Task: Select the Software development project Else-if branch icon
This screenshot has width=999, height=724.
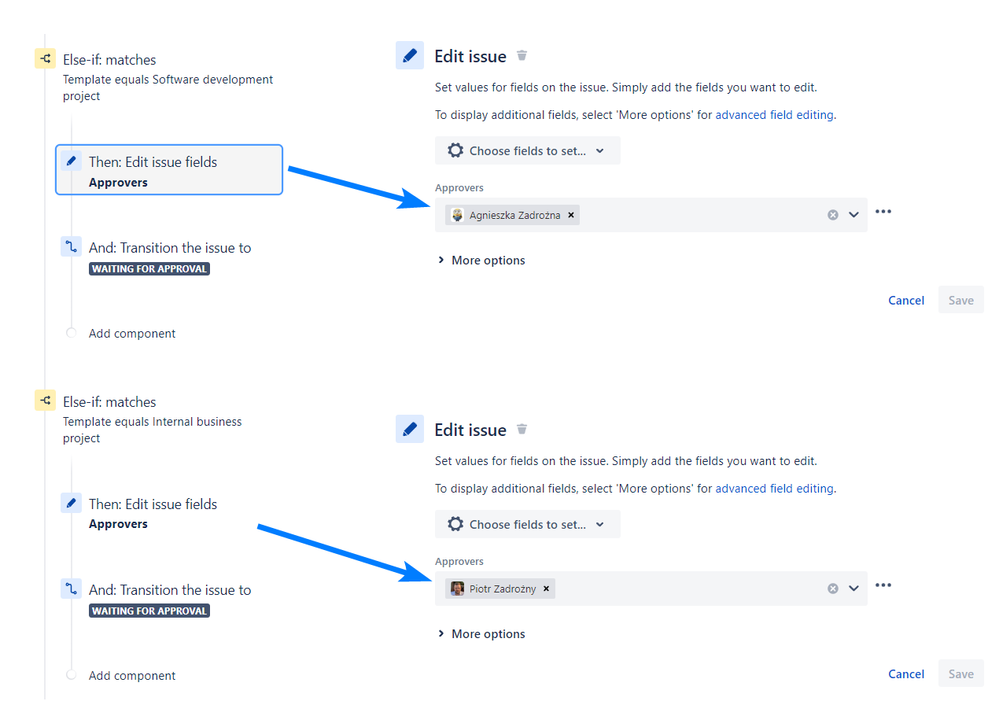Action: 45,60
